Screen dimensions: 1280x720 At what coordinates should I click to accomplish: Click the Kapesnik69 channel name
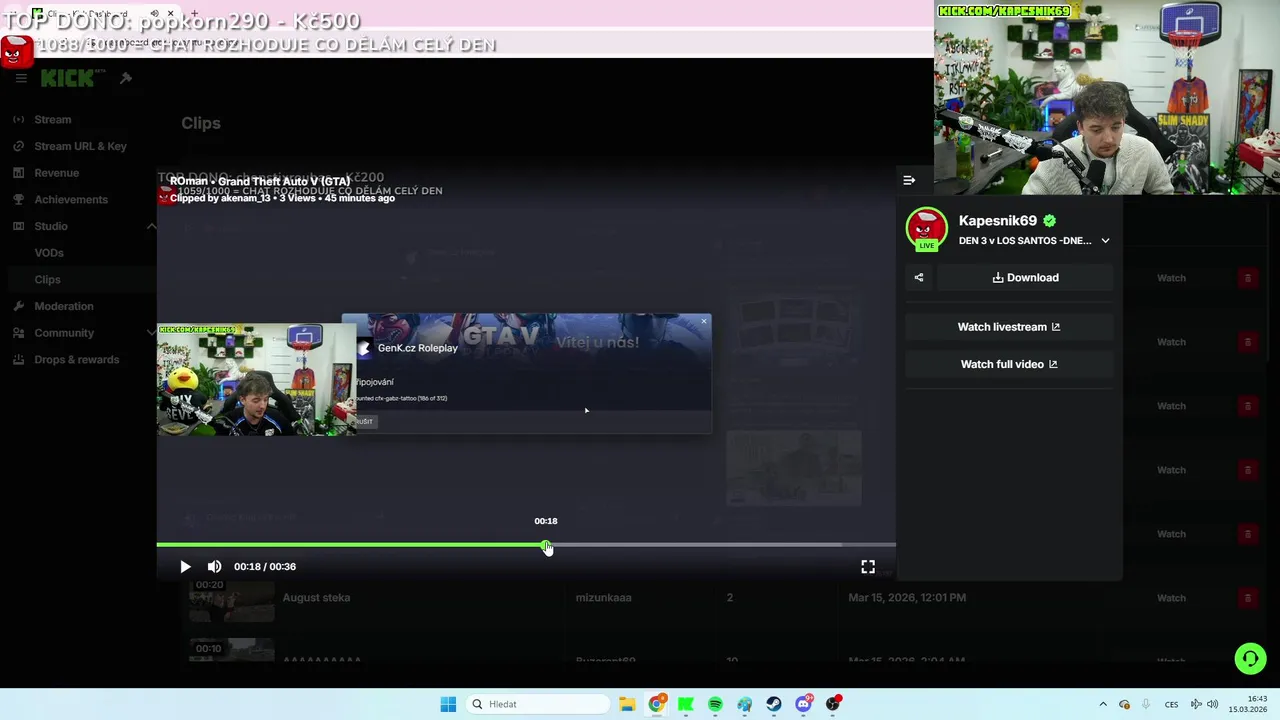(x=997, y=221)
